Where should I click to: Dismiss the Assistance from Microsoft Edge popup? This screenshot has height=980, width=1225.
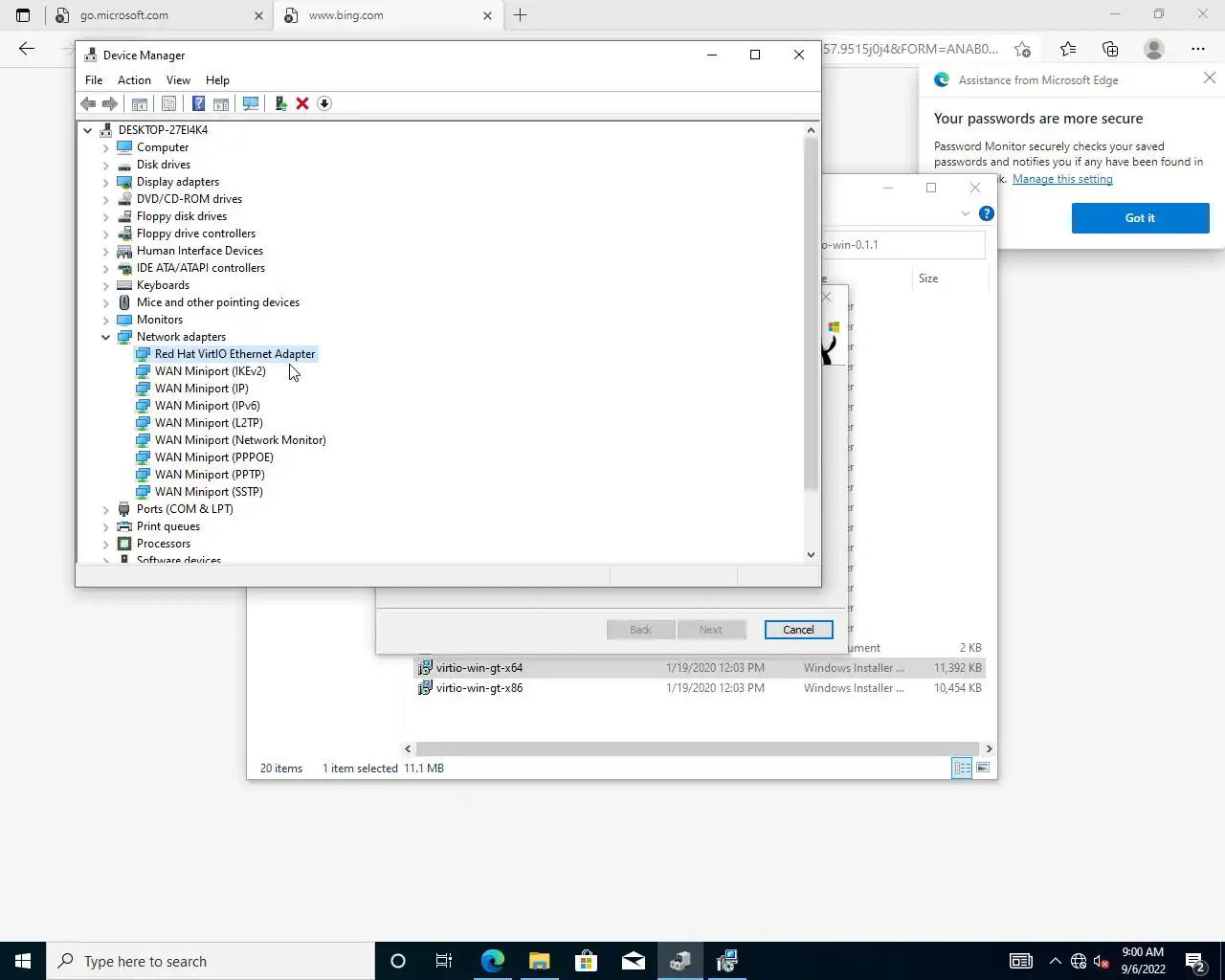tap(1210, 78)
